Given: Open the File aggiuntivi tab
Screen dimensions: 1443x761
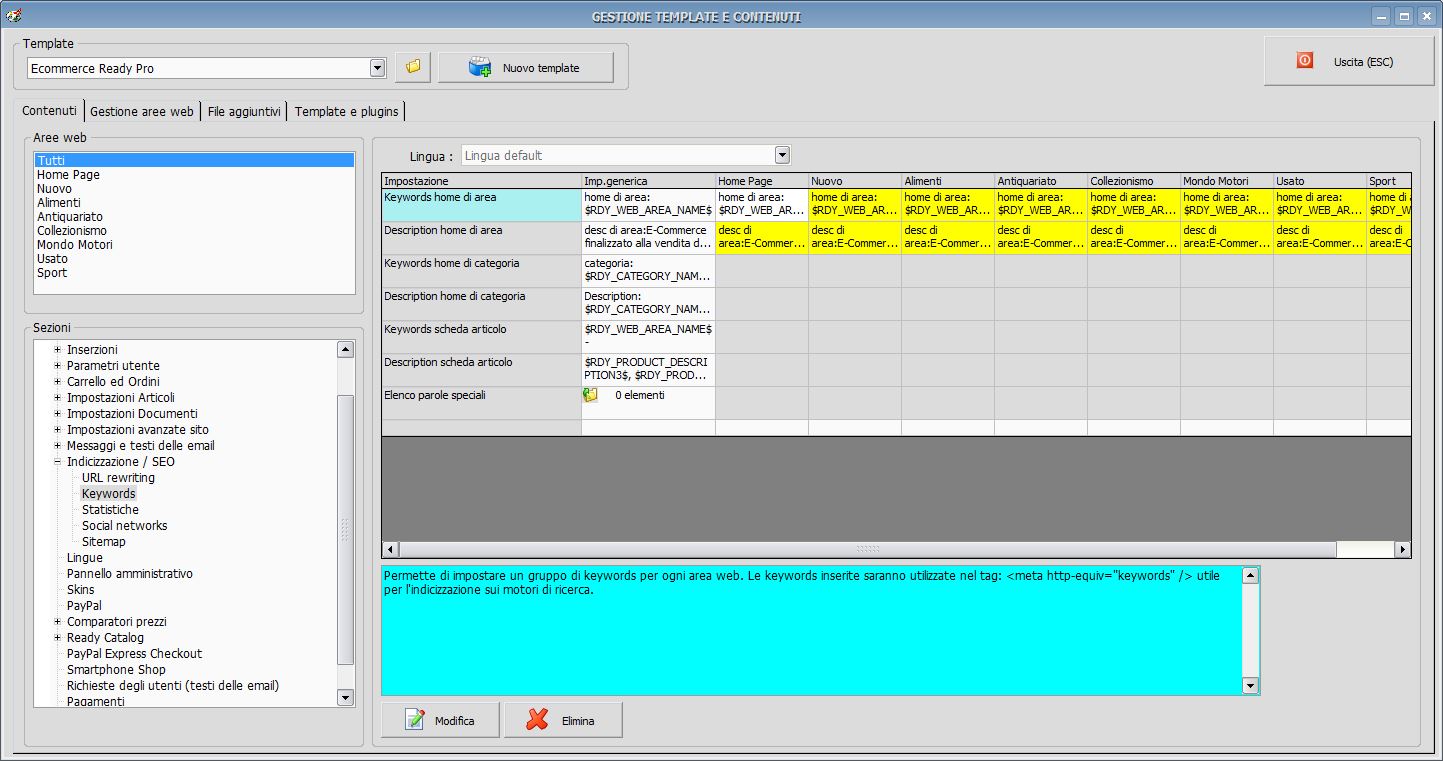Looking at the screenshot, I should (x=244, y=111).
